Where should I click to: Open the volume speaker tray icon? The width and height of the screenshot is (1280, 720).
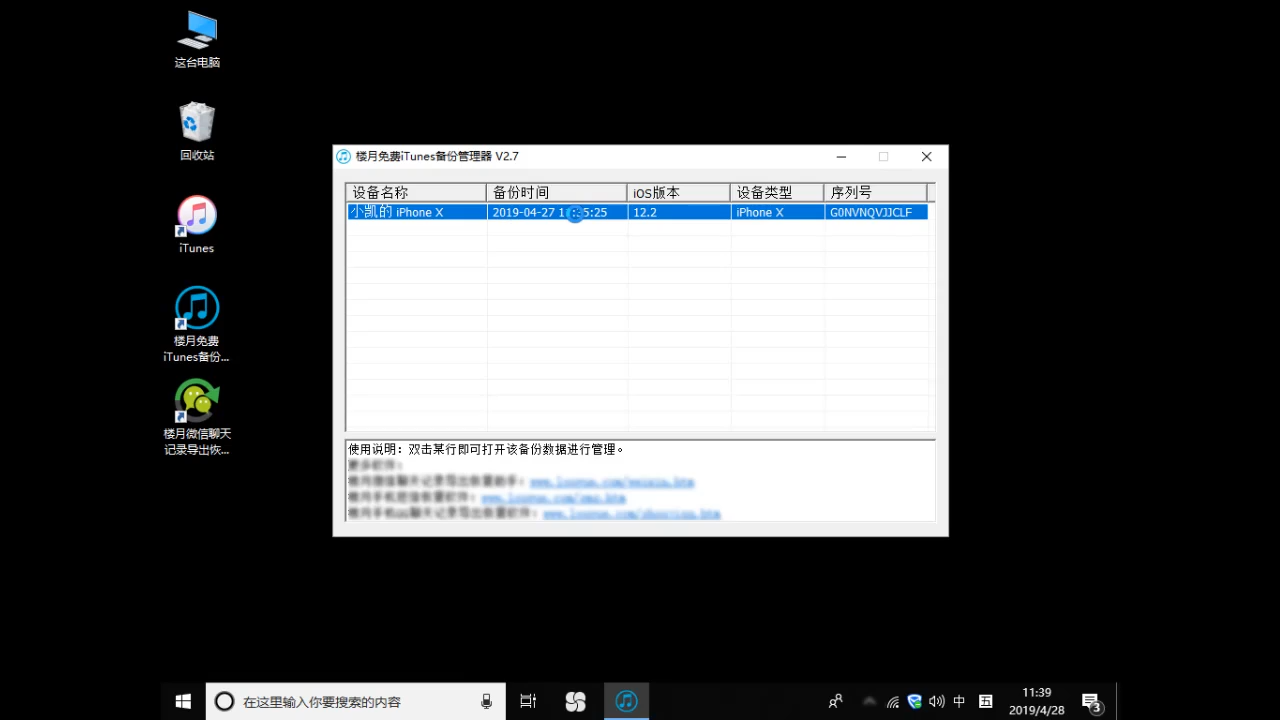pyautogui.click(x=936, y=702)
